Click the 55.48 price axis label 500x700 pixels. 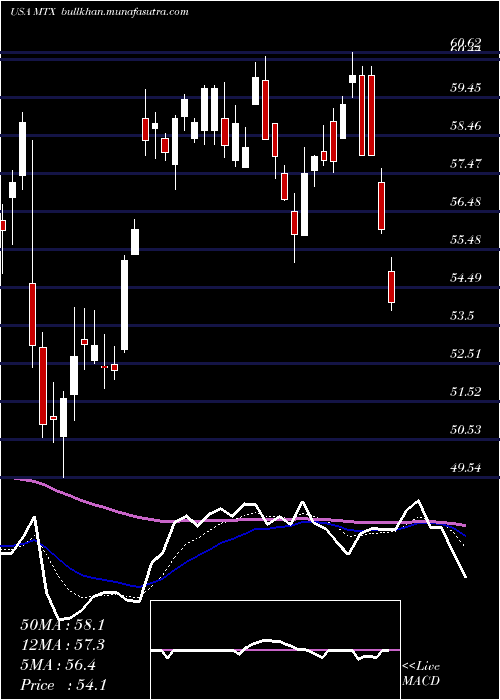click(x=466, y=240)
